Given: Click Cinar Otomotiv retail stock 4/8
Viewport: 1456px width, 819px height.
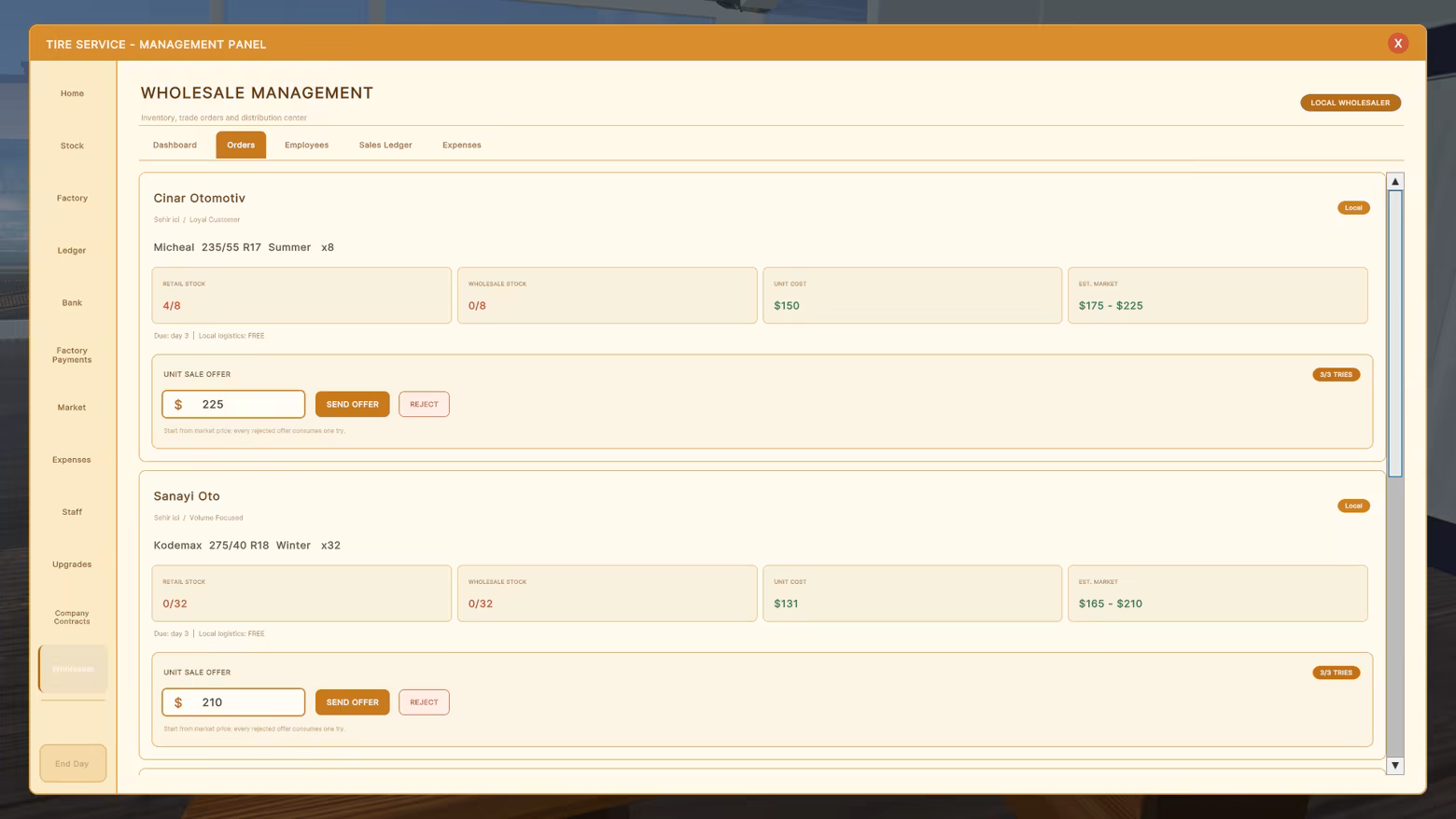Looking at the screenshot, I should pos(301,295).
